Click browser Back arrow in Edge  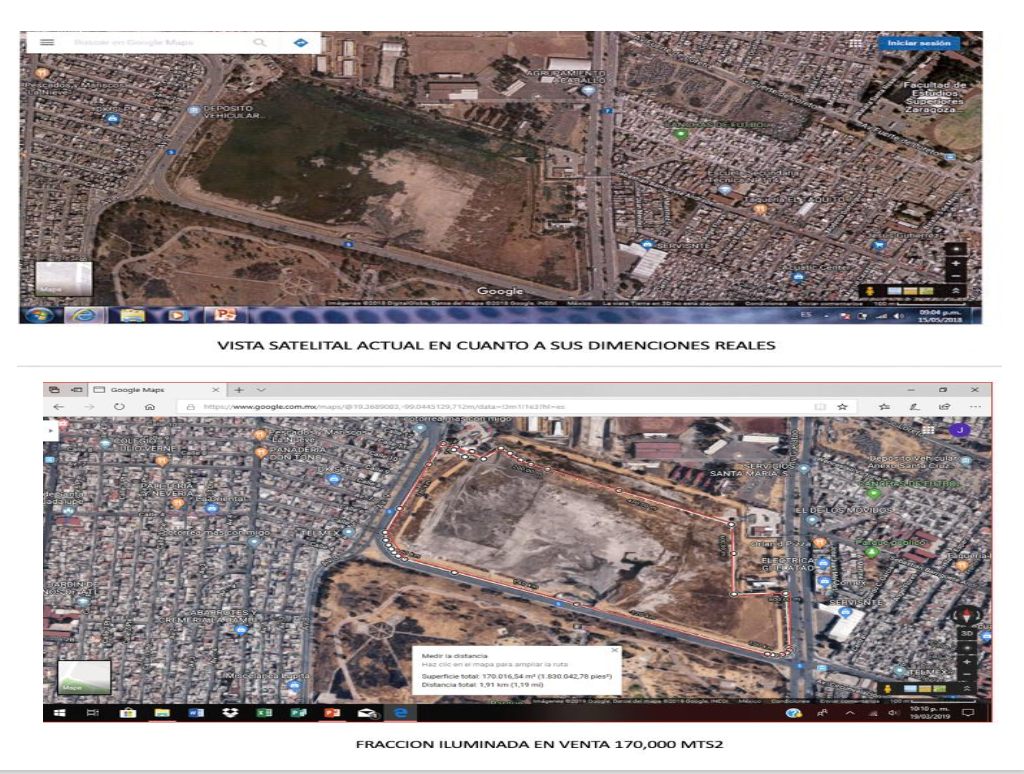tap(59, 407)
